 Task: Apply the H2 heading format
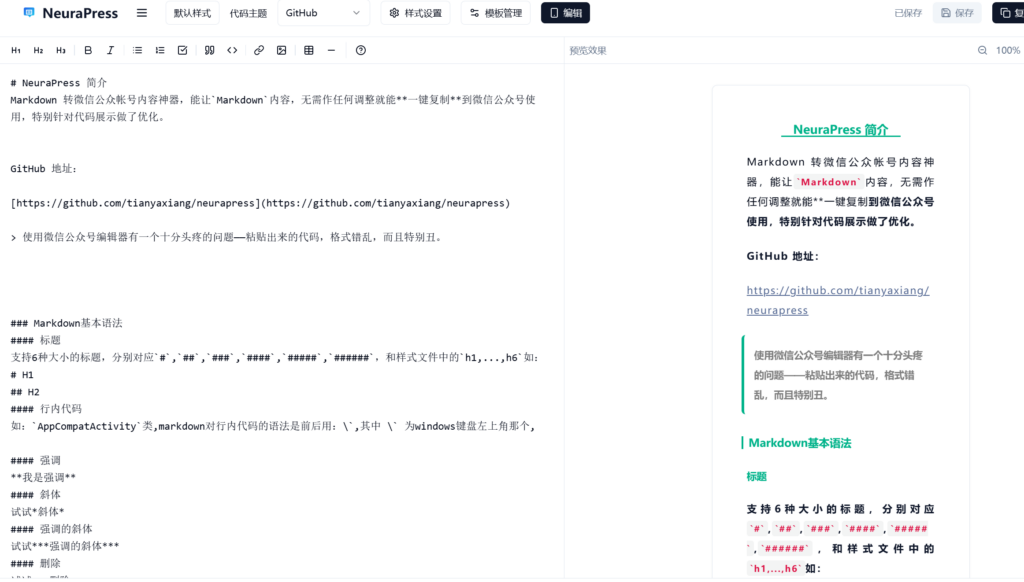tap(39, 50)
